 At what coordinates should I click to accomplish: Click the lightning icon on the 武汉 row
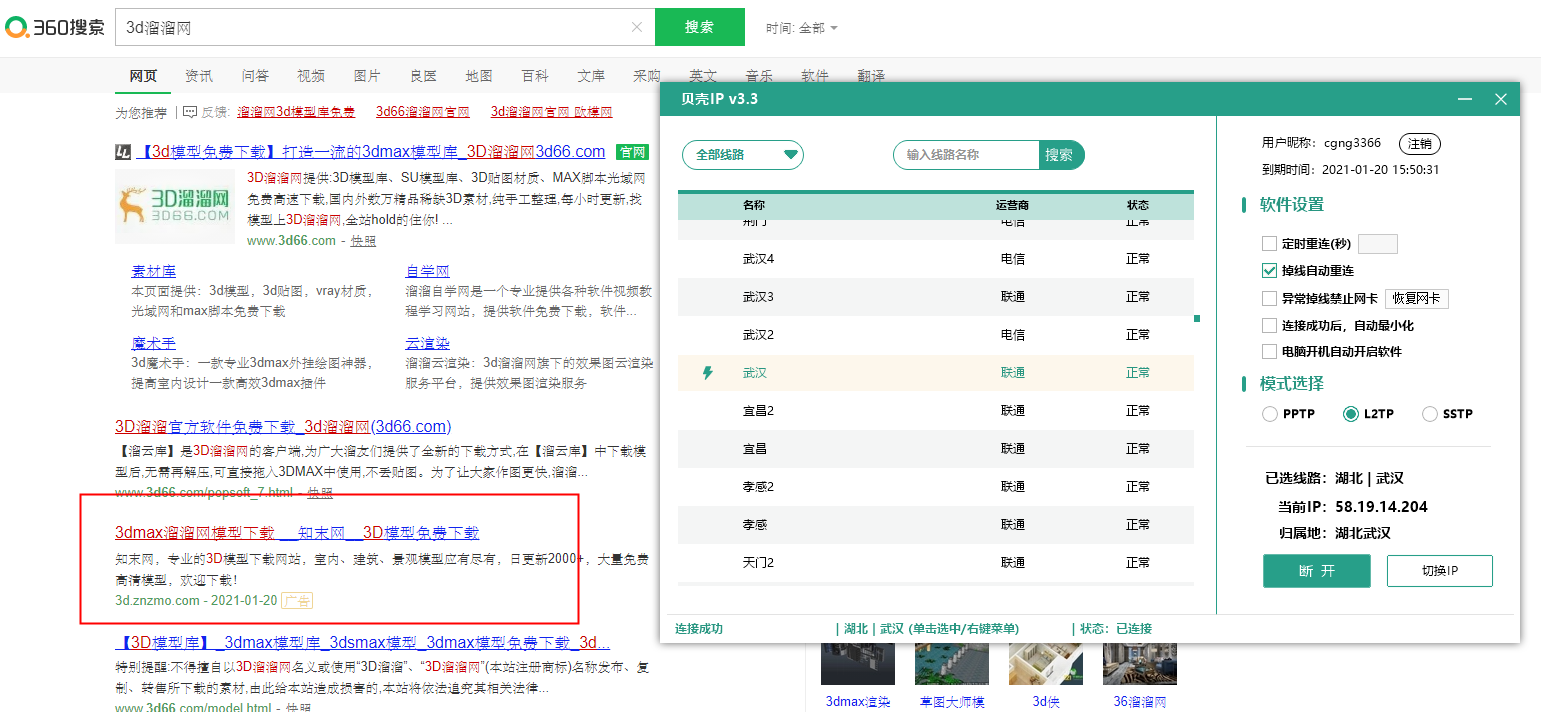coord(708,373)
